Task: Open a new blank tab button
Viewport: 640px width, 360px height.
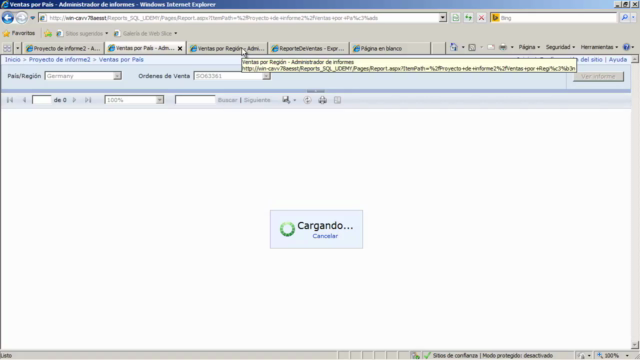Action: coord(438,48)
